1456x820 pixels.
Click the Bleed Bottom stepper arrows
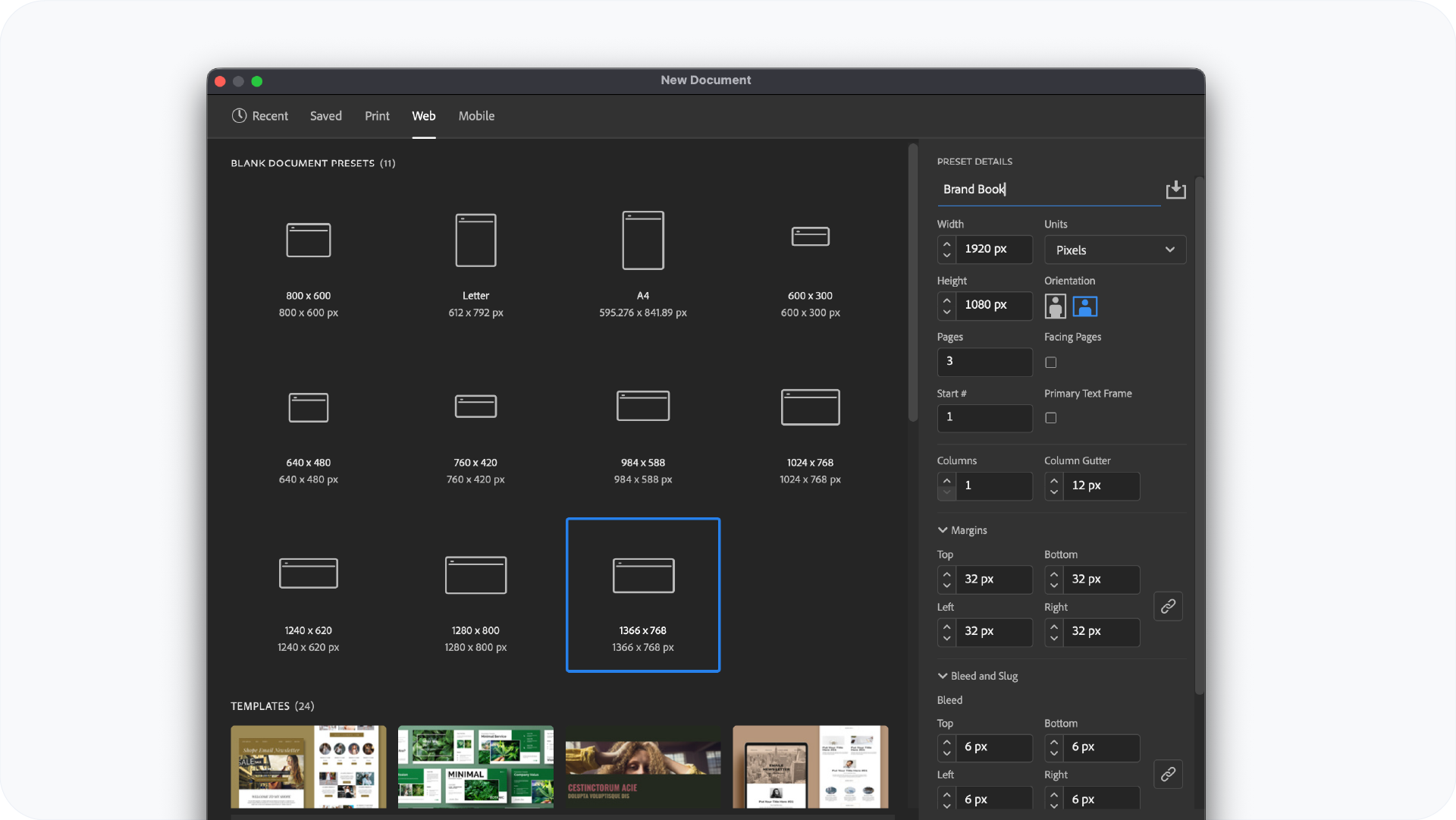coord(1054,748)
